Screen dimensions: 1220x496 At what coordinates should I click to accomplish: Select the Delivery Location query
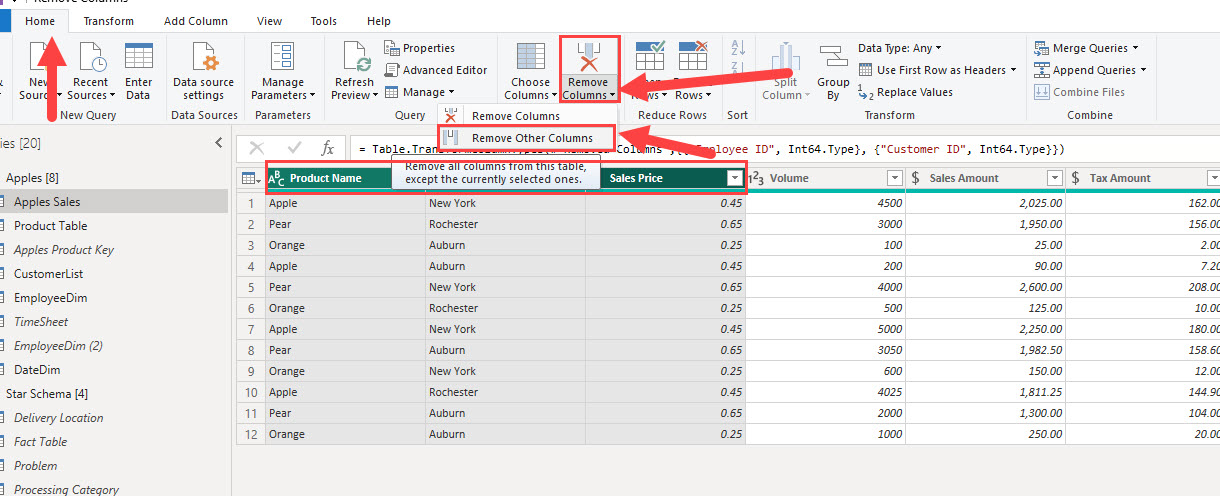(x=58, y=418)
